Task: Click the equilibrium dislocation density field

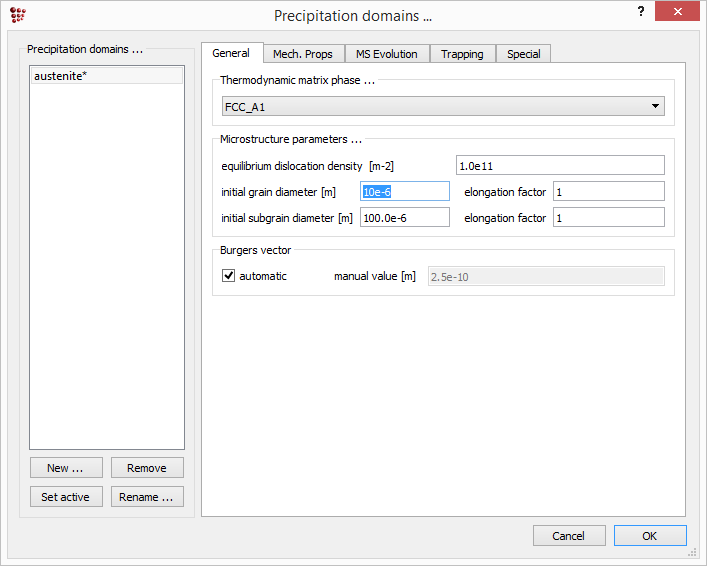Action: 559,165
